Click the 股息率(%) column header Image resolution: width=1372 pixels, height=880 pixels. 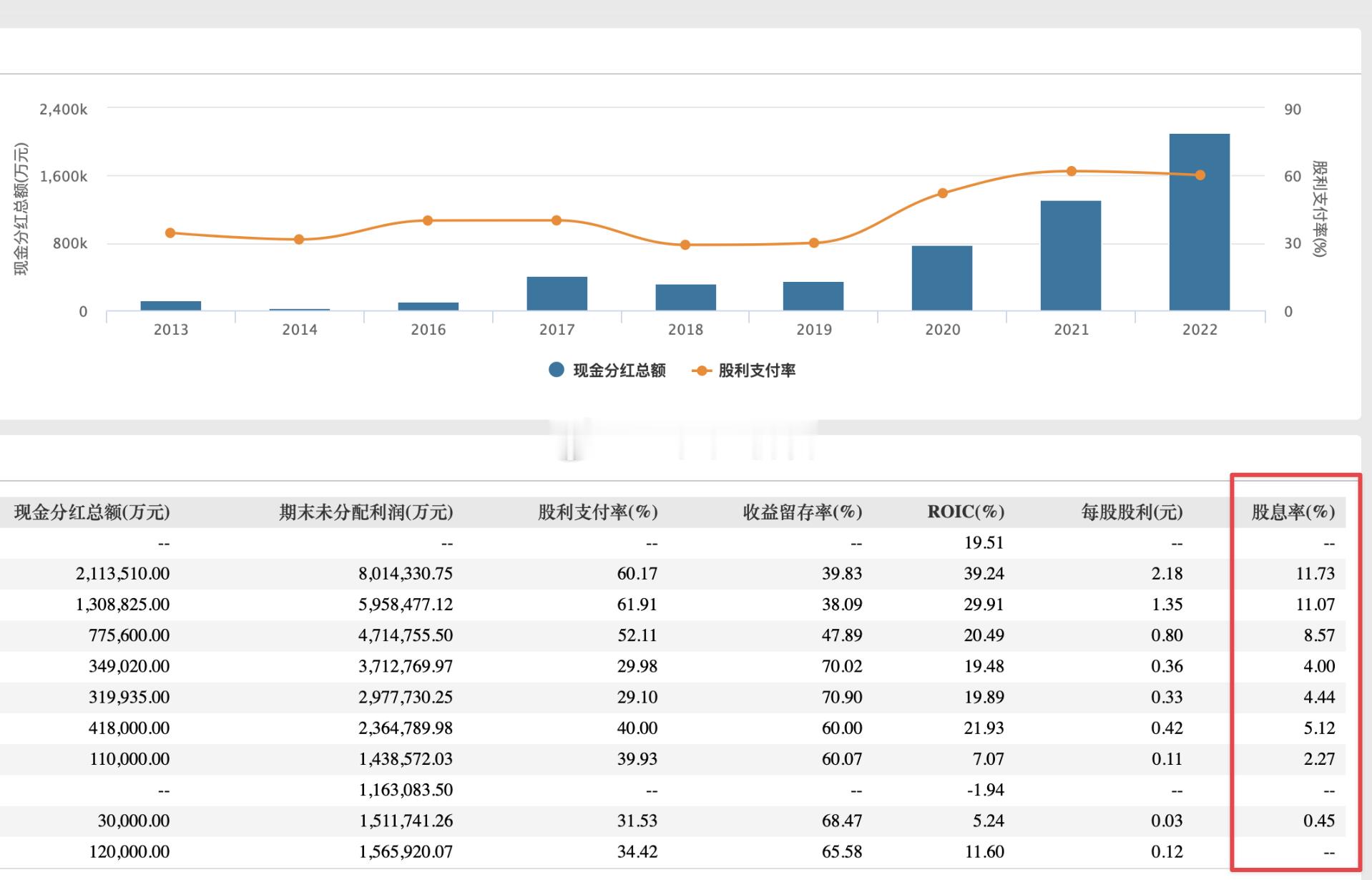pos(1293,512)
